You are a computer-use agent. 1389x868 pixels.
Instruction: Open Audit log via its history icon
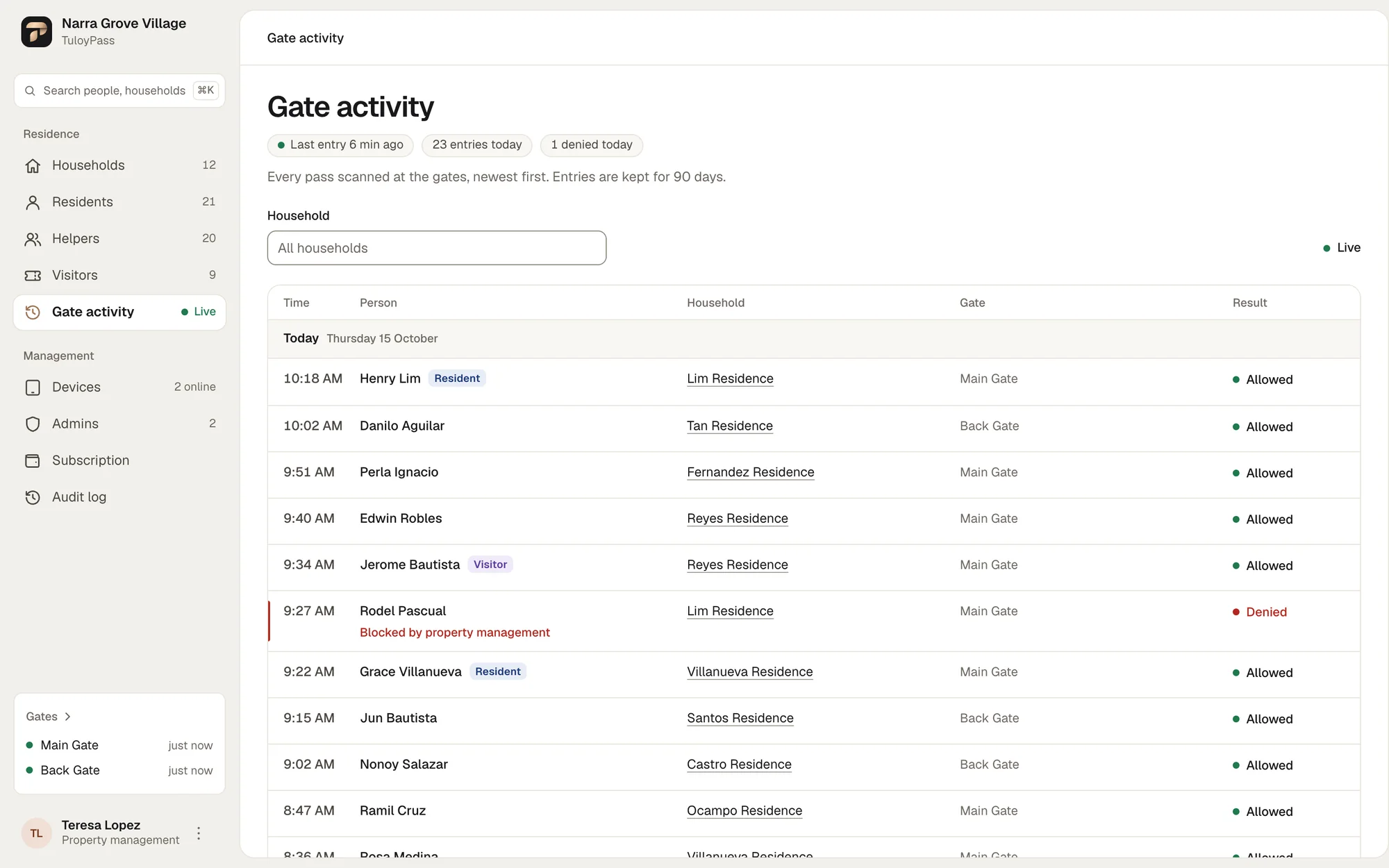(x=33, y=497)
